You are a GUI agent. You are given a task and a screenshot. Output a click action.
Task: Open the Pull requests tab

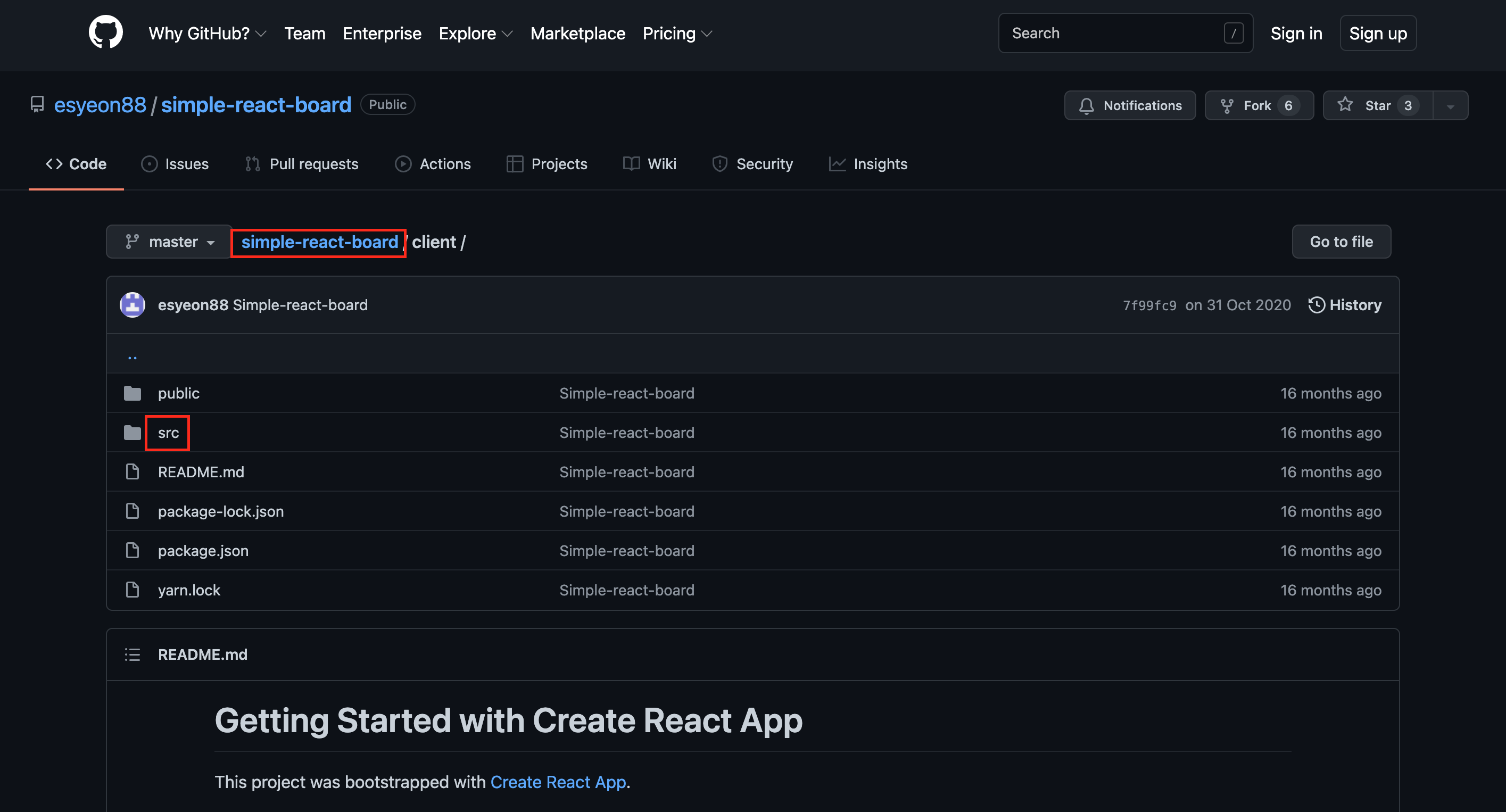pos(302,164)
